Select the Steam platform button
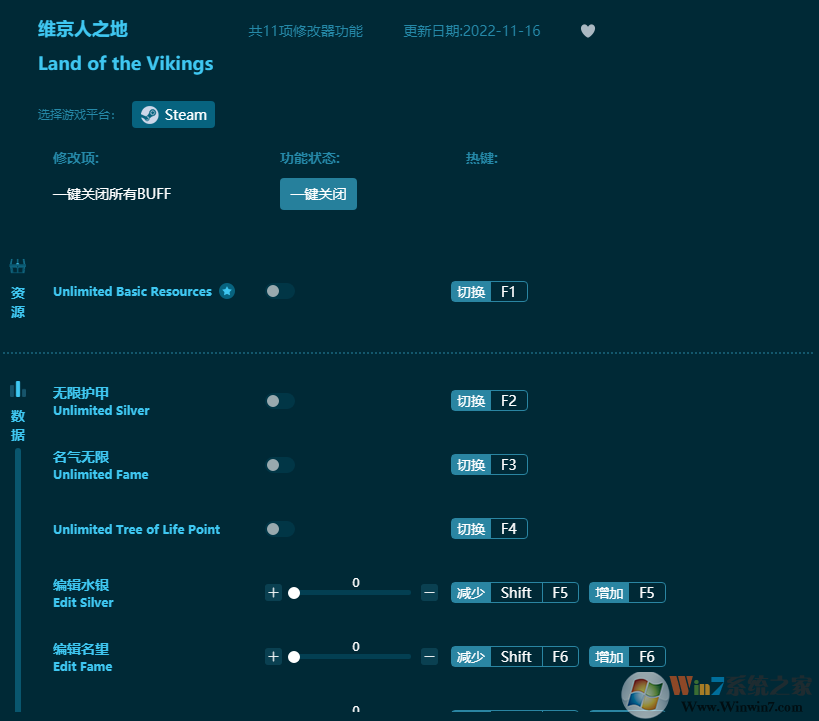The width and height of the screenshot is (819, 721). [173, 114]
